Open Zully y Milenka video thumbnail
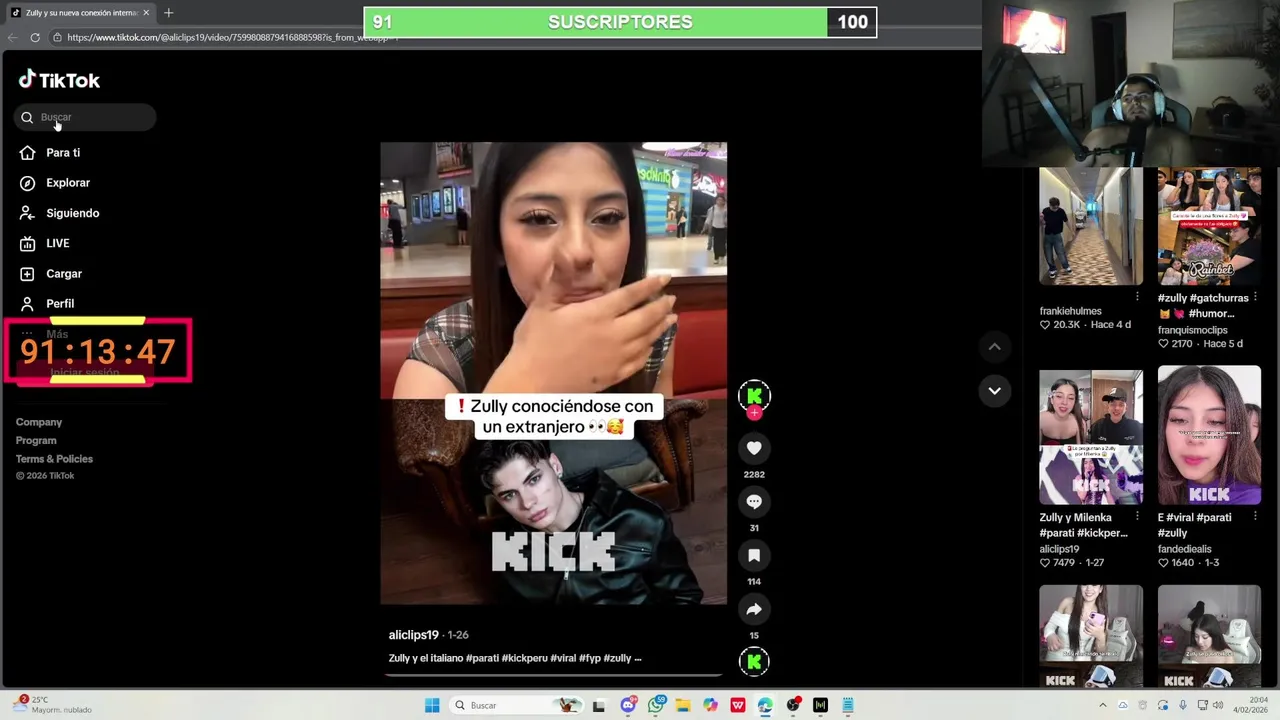 (x=1090, y=435)
